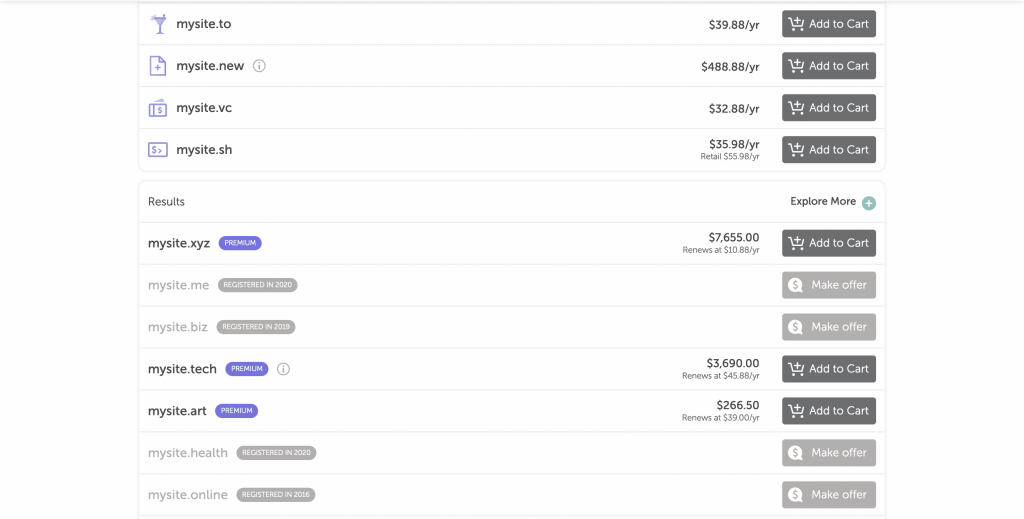
Task: Make an offer on mysite.online
Action: tap(828, 495)
